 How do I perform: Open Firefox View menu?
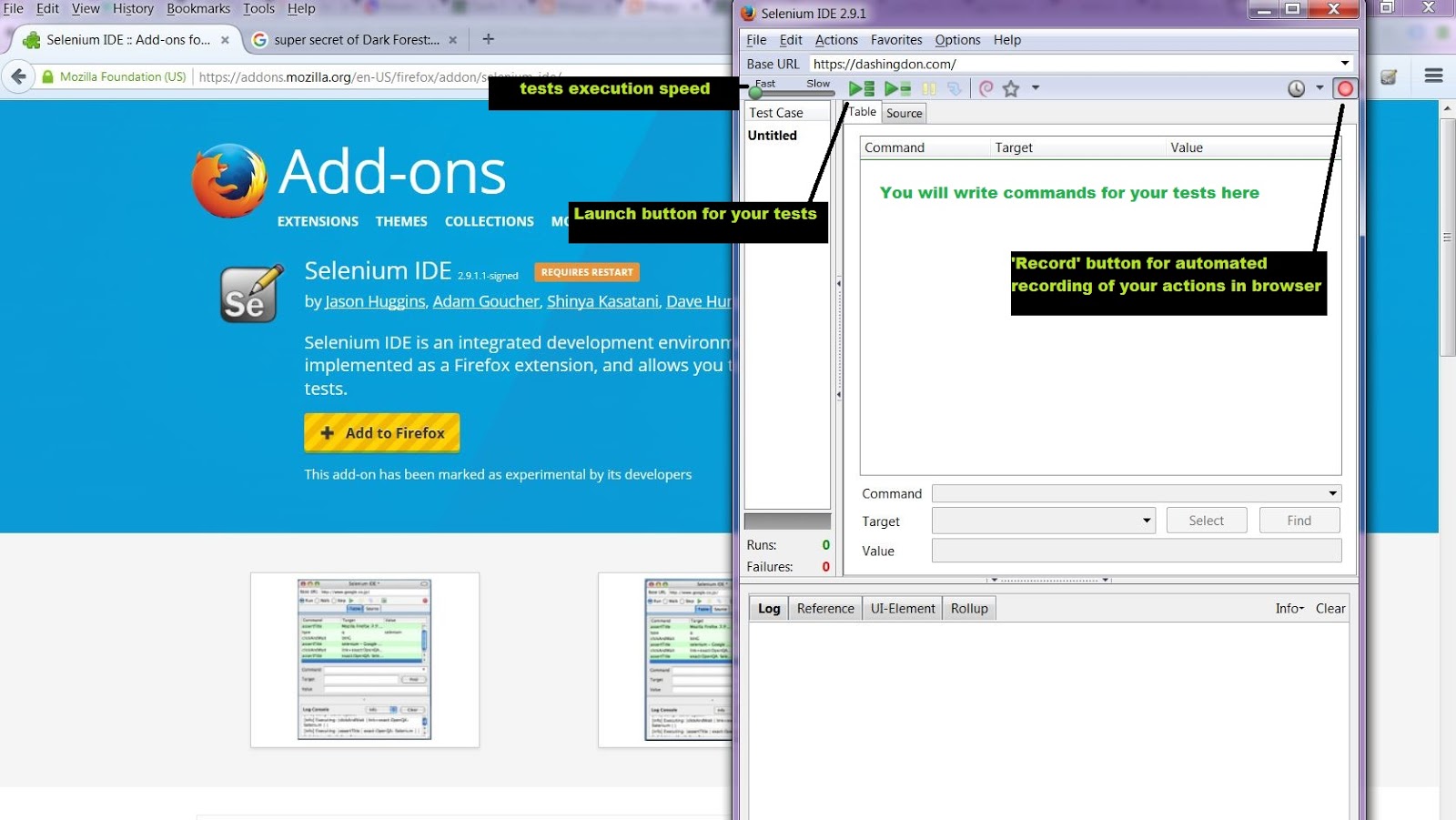(x=86, y=9)
